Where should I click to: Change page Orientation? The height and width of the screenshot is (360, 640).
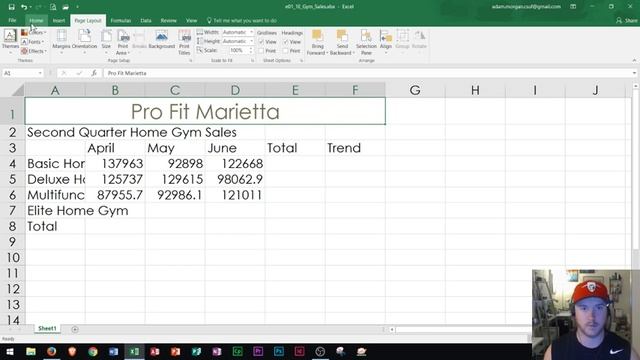click(x=84, y=42)
